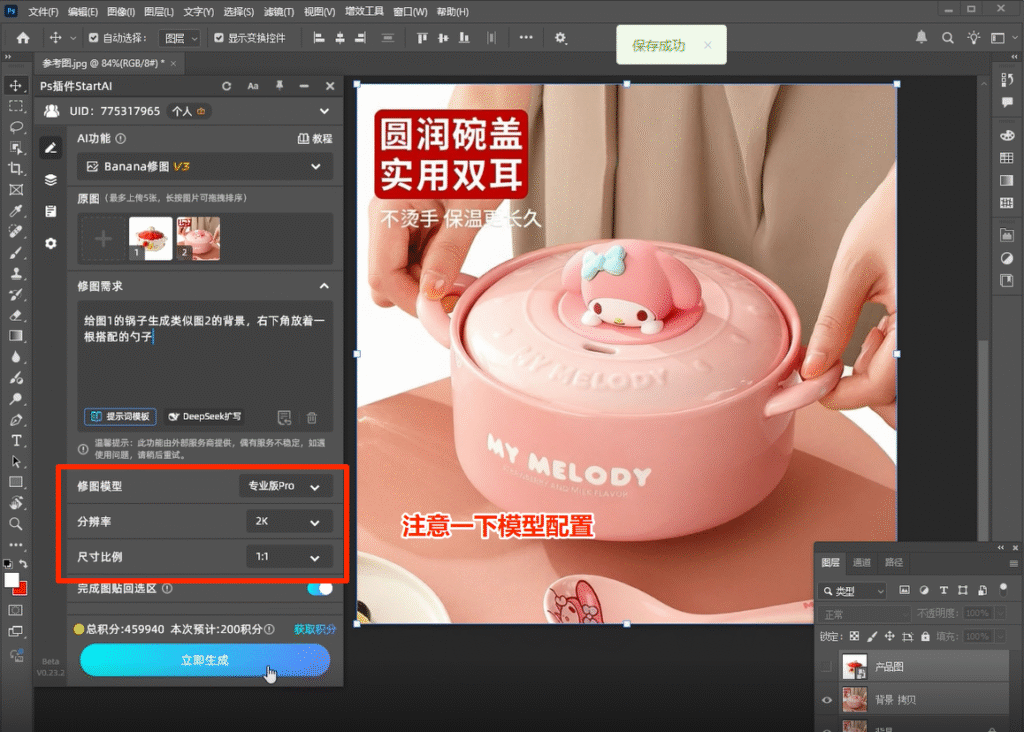Dismiss the 保存成功 notification
Screen dimensions: 1024x732
(707, 45)
